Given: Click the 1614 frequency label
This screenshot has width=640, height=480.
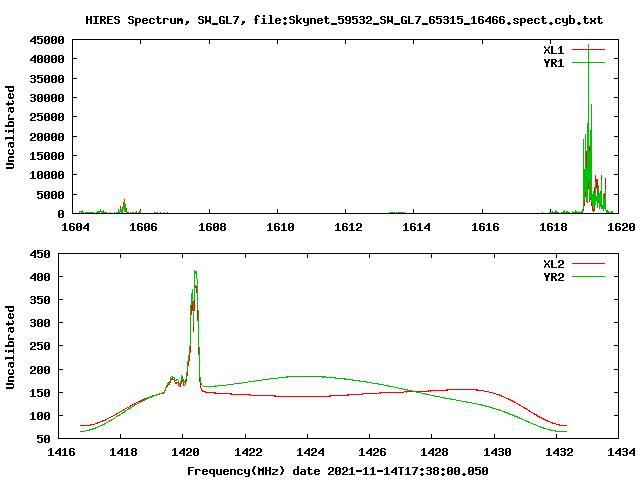Looking at the screenshot, I should (416, 227).
